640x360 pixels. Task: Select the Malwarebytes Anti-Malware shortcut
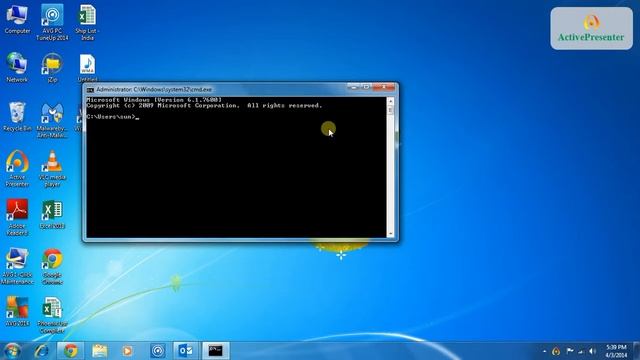point(52,120)
